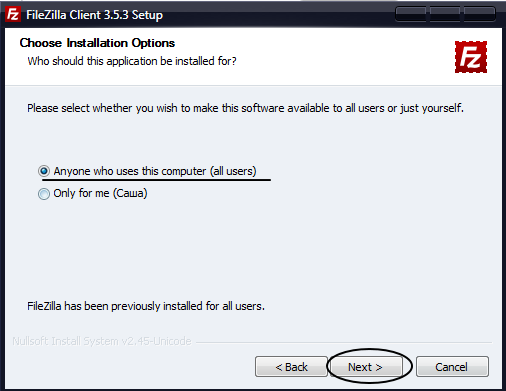This screenshot has width=506, height=391.
Task: Cancel the FileZilla setup
Action: click(x=452, y=367)
